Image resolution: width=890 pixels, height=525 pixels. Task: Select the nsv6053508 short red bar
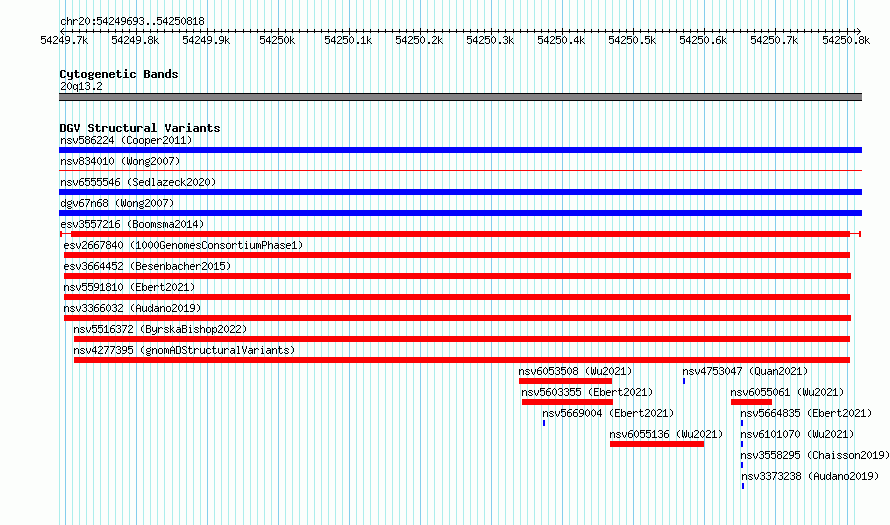565,381
